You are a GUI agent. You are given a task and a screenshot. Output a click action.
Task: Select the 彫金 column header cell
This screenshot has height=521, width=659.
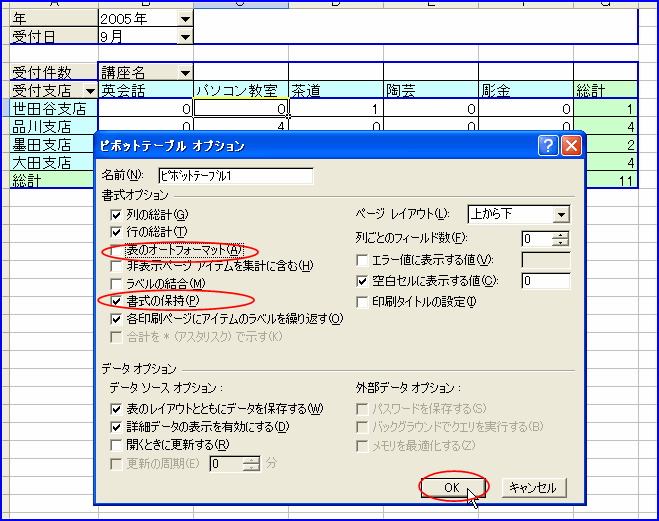(526, 90)
